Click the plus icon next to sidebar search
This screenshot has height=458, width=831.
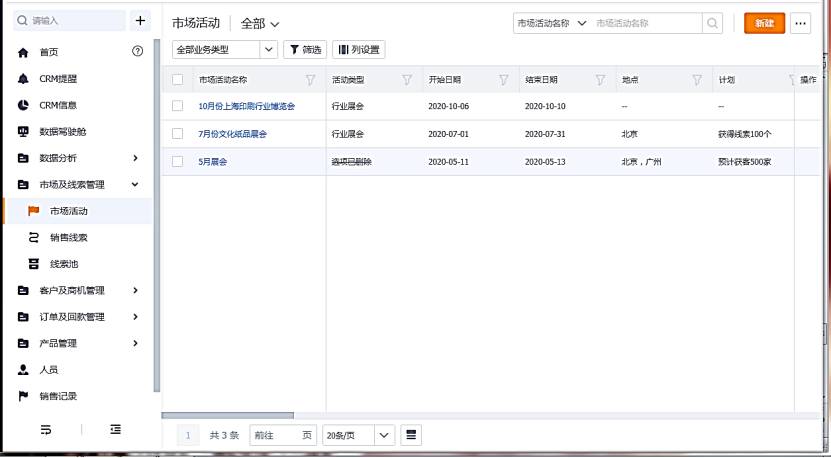[x=140, y=21]
